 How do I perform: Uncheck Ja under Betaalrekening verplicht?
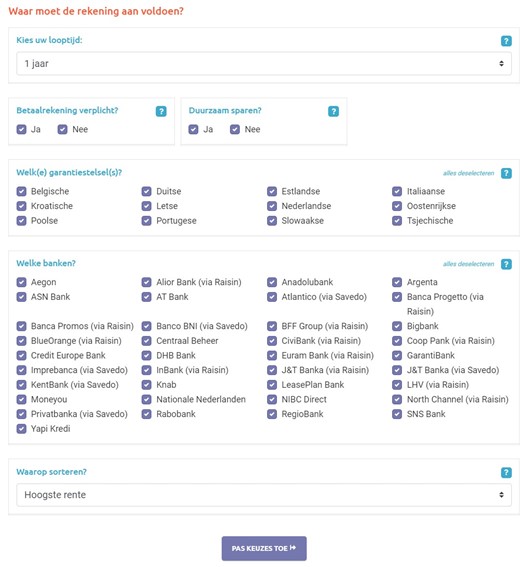click(x=21, y=129)
